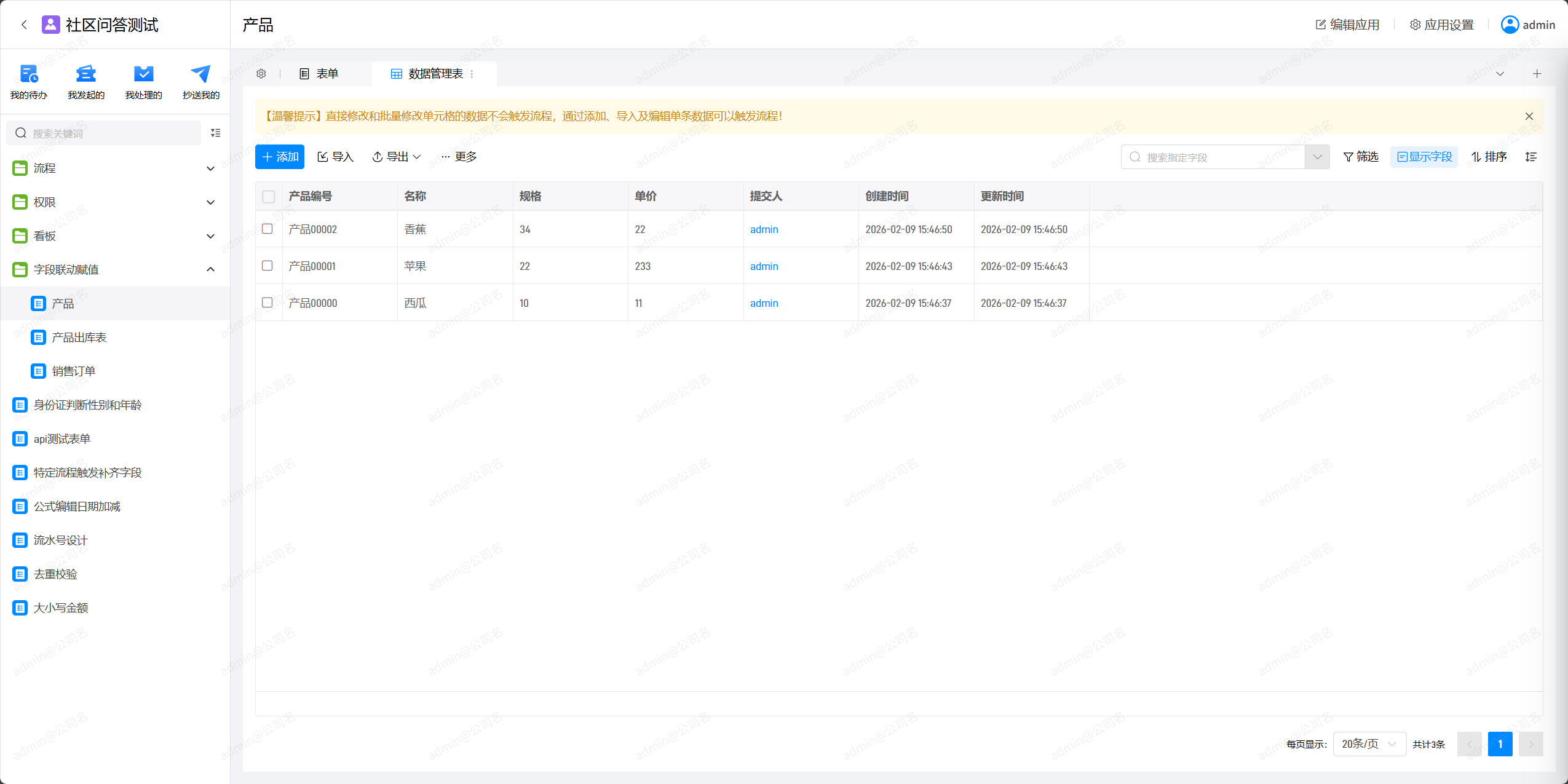Click the blue 添加 button
The height and width of the screenshot is (784, 1568).
coord(280,157)
